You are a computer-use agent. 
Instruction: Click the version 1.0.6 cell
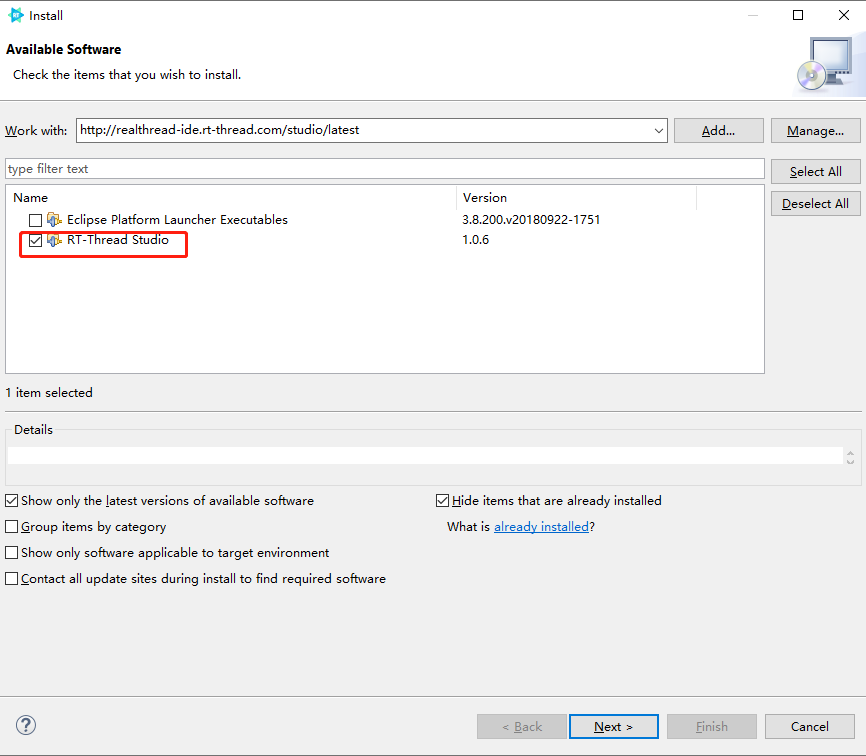click(x=476, y=240)
